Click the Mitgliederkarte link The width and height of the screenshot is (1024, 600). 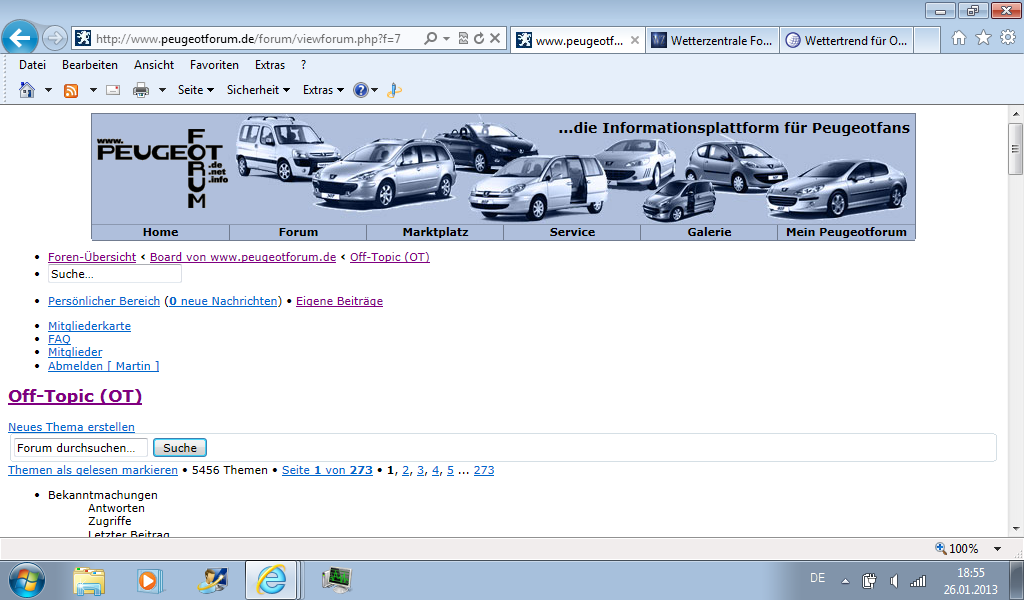coord(89,326)
